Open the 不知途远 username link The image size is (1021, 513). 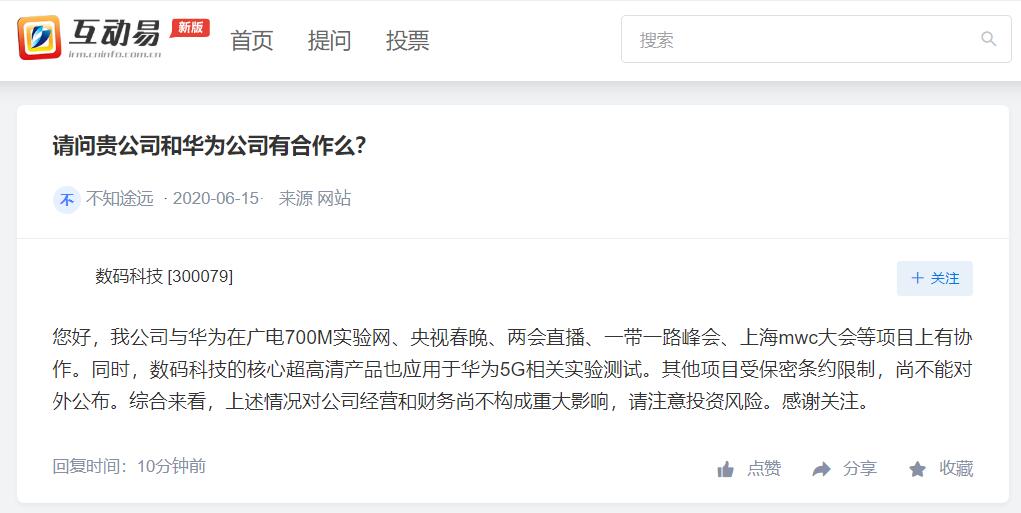pos(120,199)
